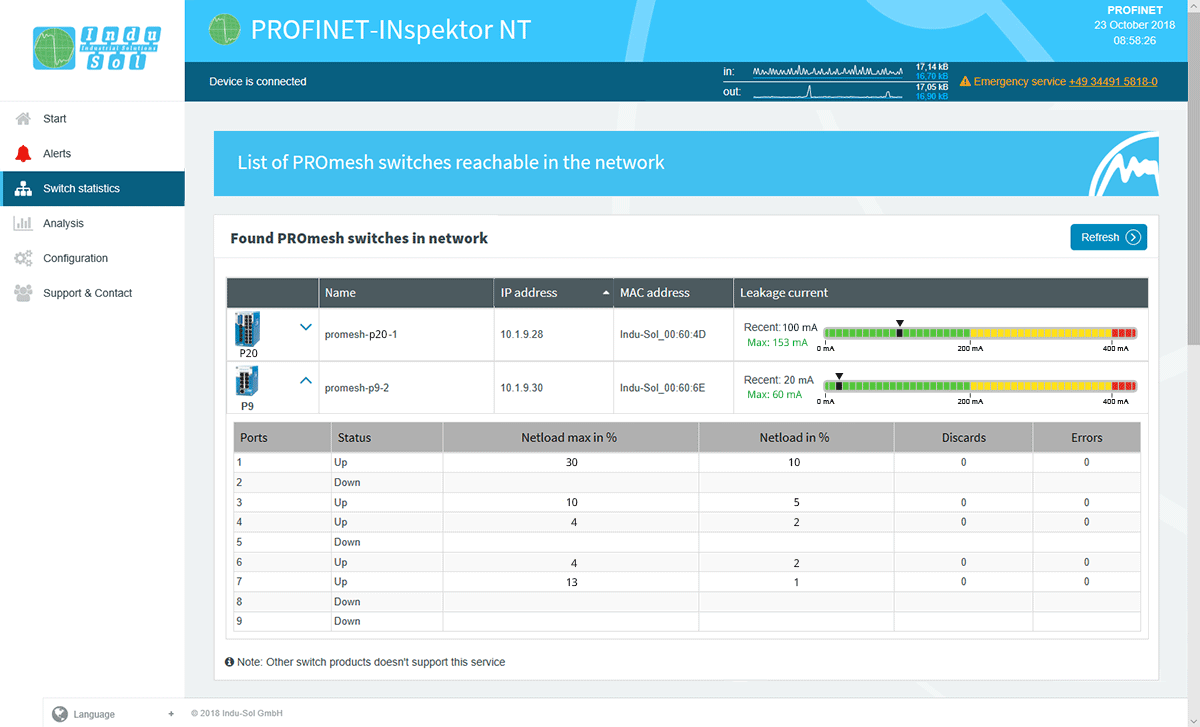
Task: Click the info icon before the Note text
Action: click(x=229, y=662)
